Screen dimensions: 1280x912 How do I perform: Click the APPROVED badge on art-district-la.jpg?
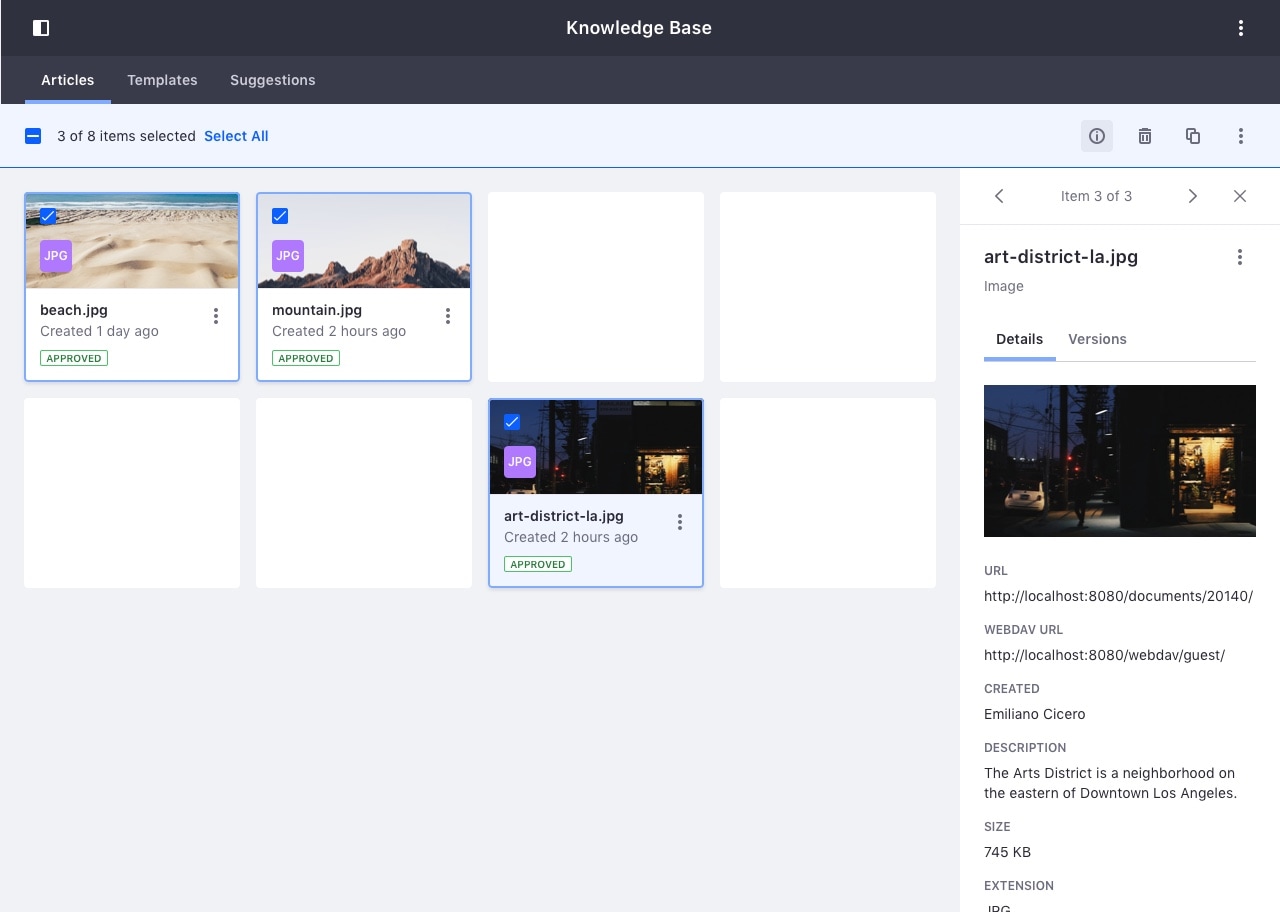click(538, 564)
